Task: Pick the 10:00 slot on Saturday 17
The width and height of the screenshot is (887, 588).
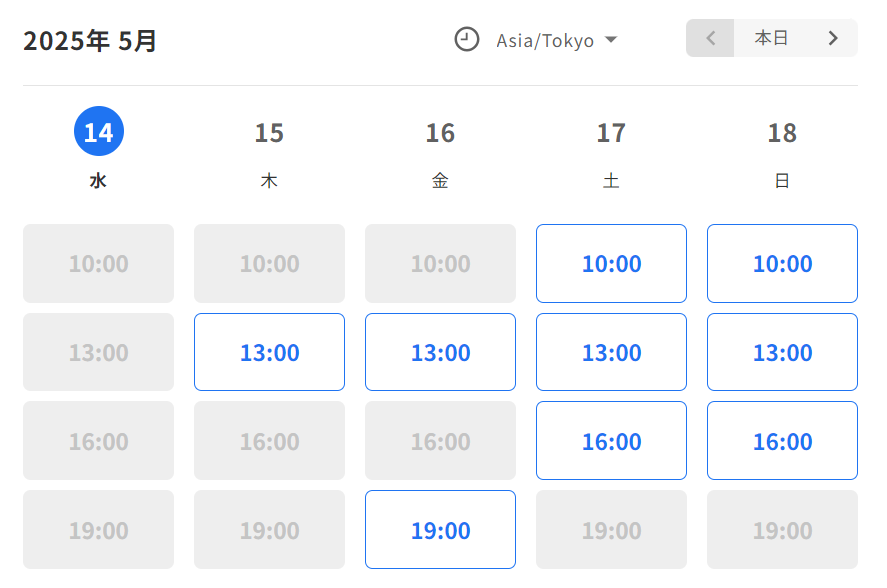Action: 612,263
